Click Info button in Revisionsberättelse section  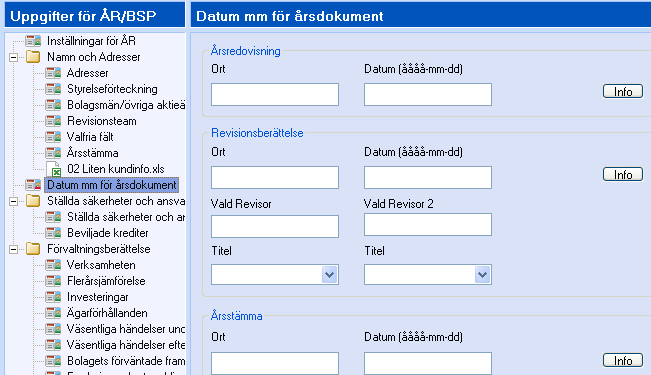[623, 174]
